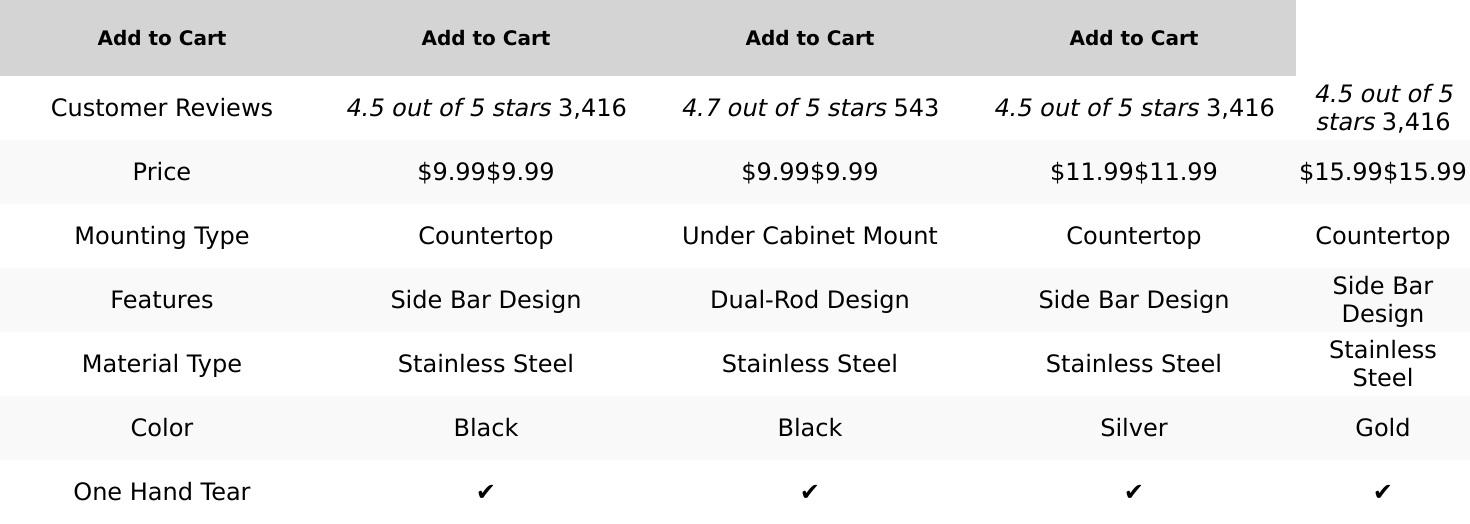The height and width of the screenshot is (524, 1470).
Task: Click the $15.99 price value
Action: point(1382,172)
